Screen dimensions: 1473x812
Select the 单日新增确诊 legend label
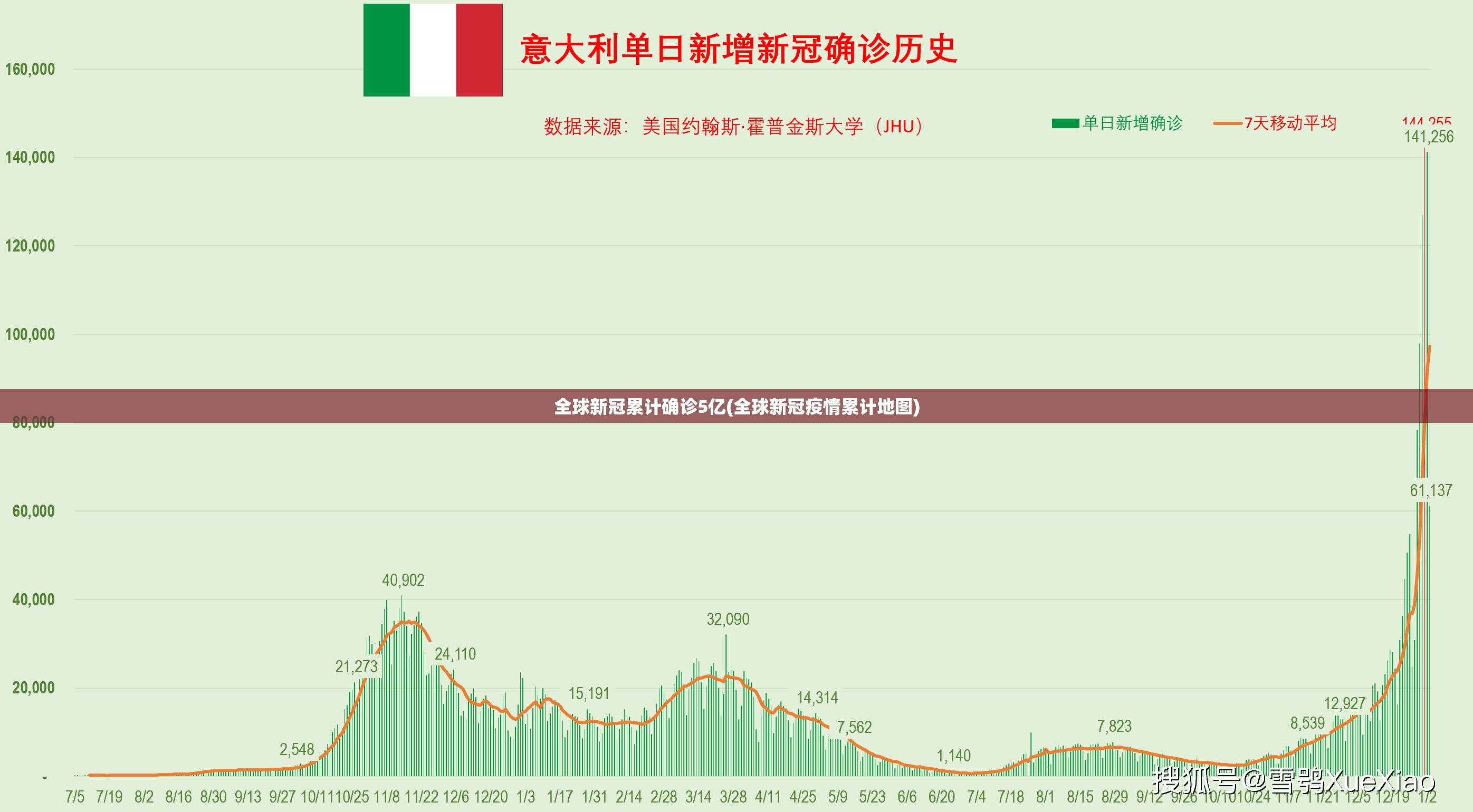click(1132, 123)
